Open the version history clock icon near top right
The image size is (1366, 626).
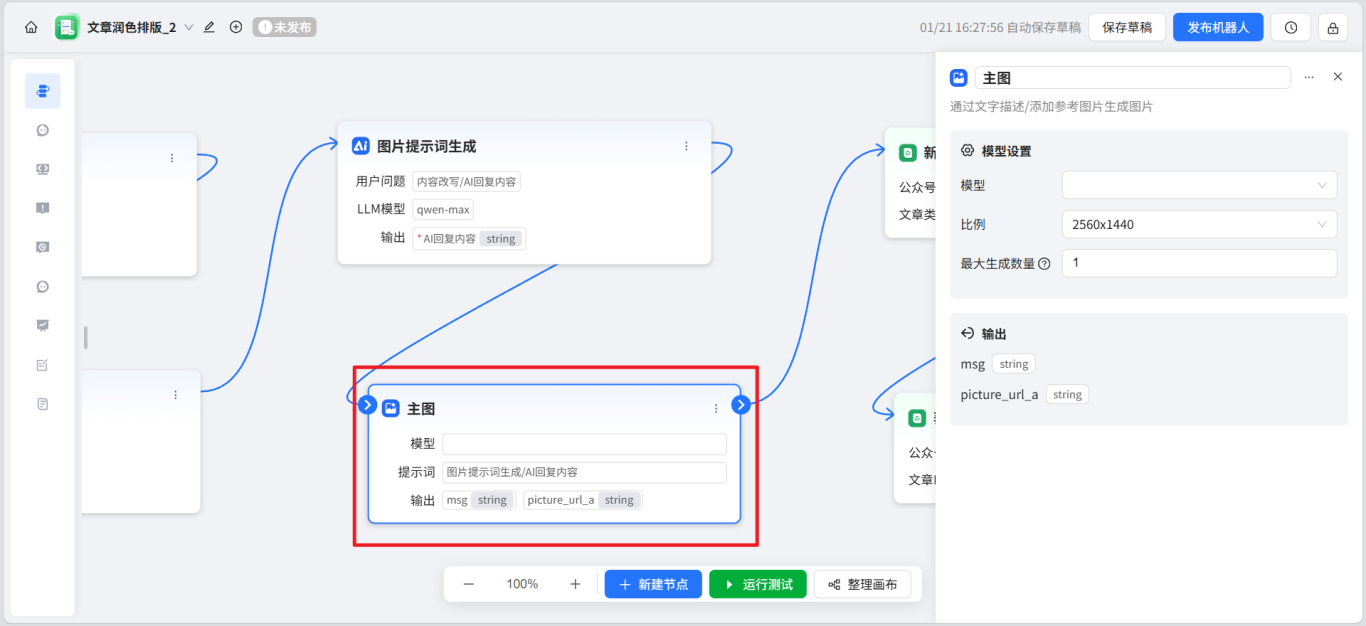(1290, 27)
